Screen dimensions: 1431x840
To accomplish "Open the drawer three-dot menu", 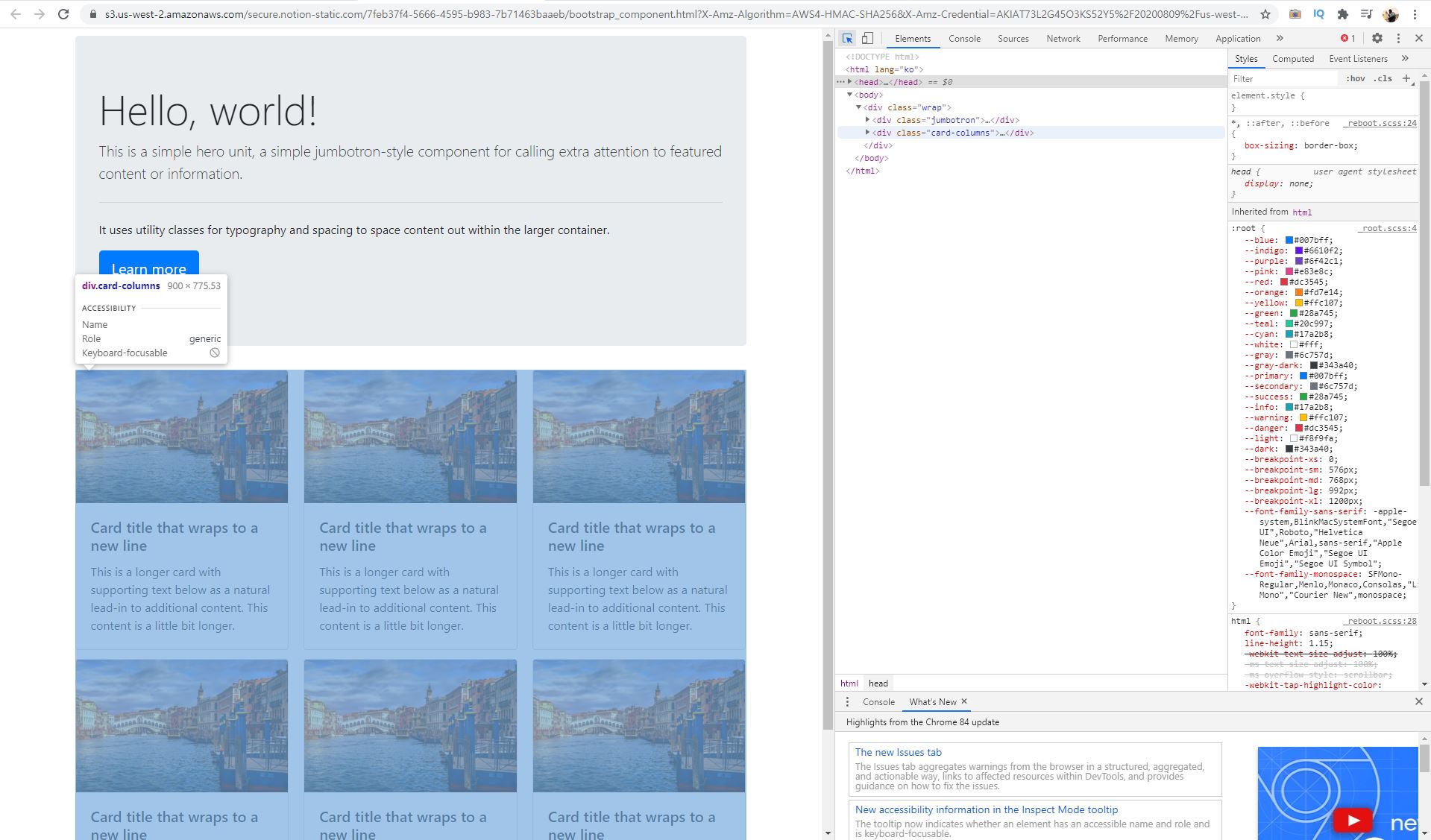I will 847,701.
